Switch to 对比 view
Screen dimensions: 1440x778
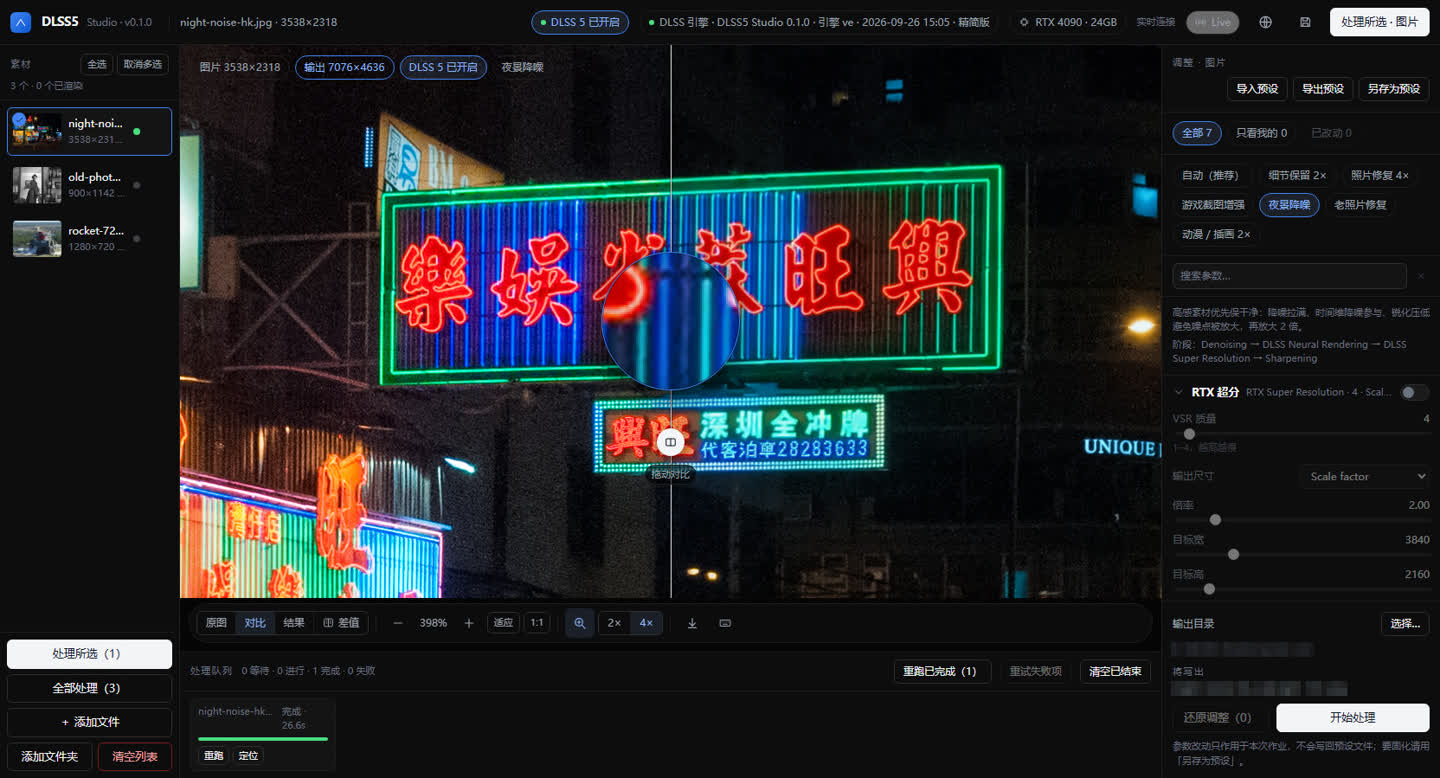[255, 623]
